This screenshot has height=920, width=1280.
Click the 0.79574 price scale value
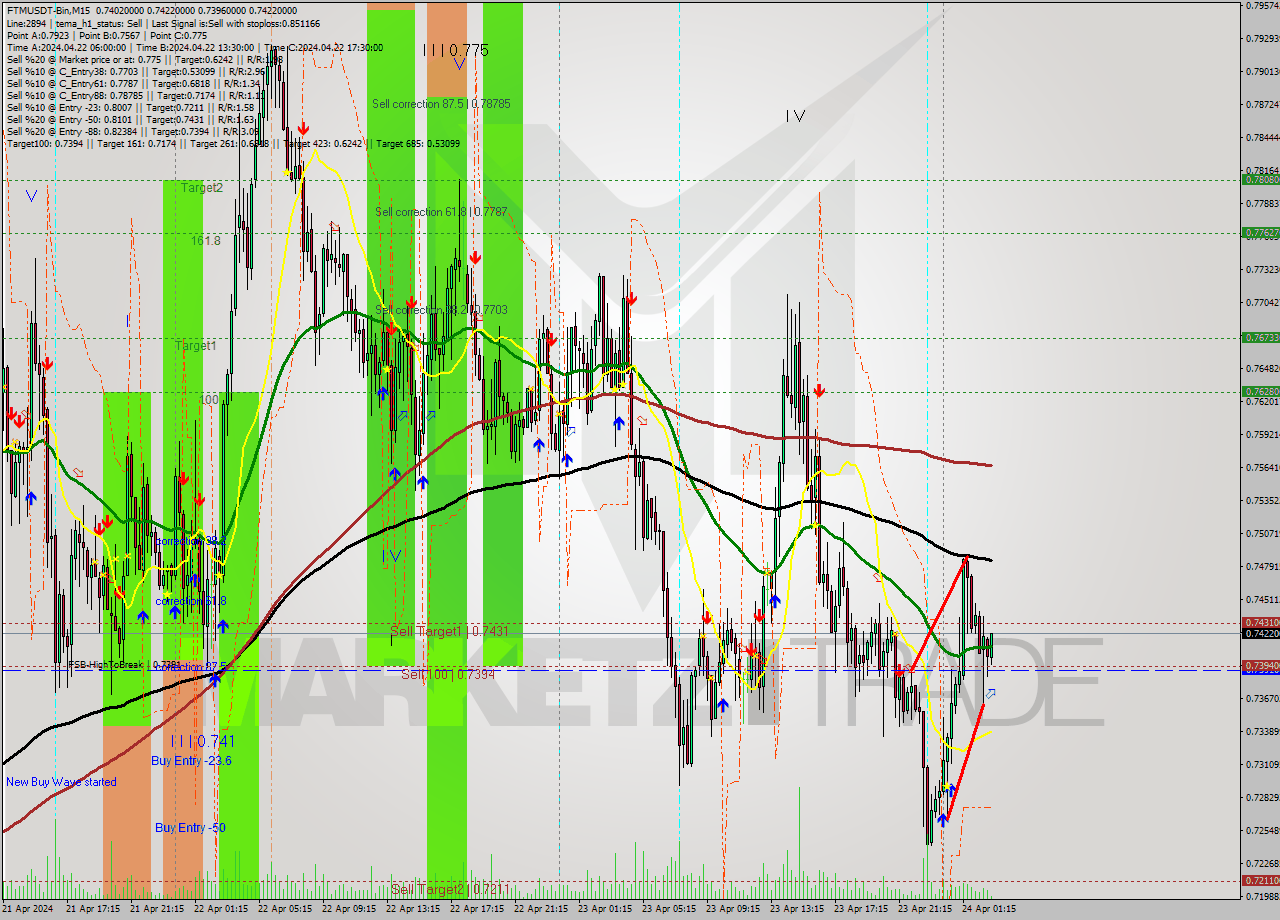point(1262,6)
